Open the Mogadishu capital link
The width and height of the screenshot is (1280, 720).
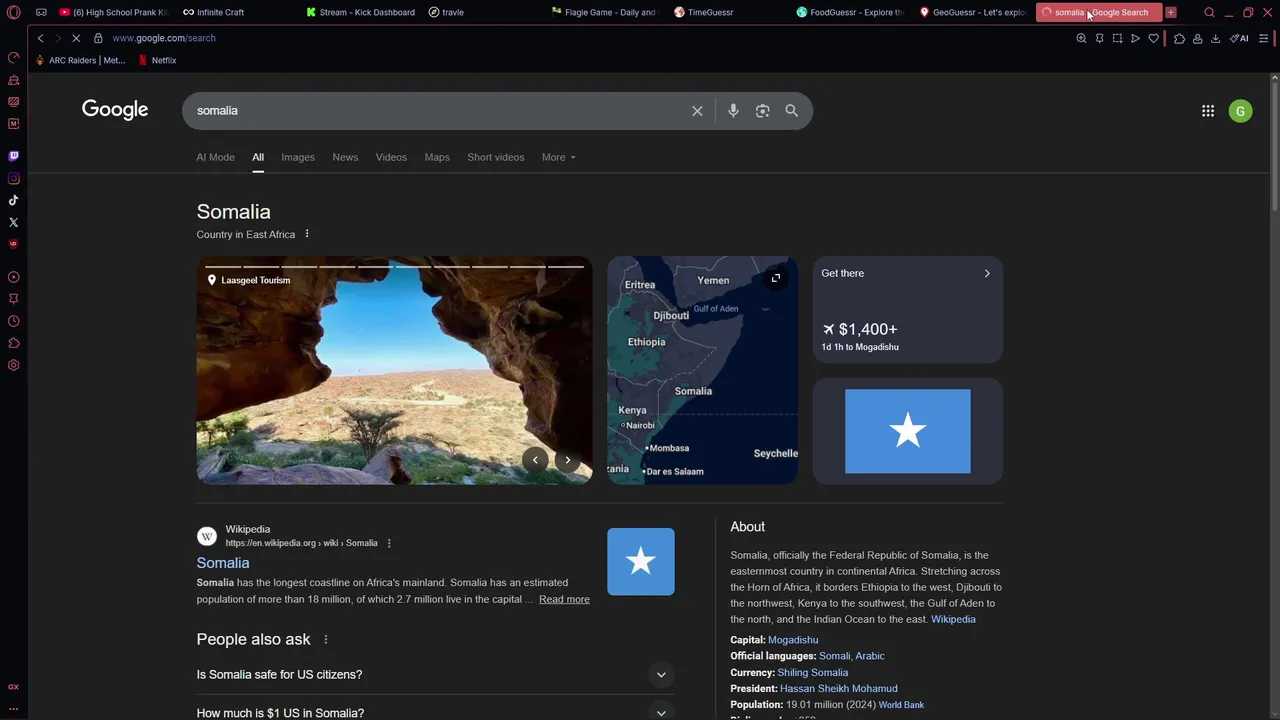coord(793,640)
